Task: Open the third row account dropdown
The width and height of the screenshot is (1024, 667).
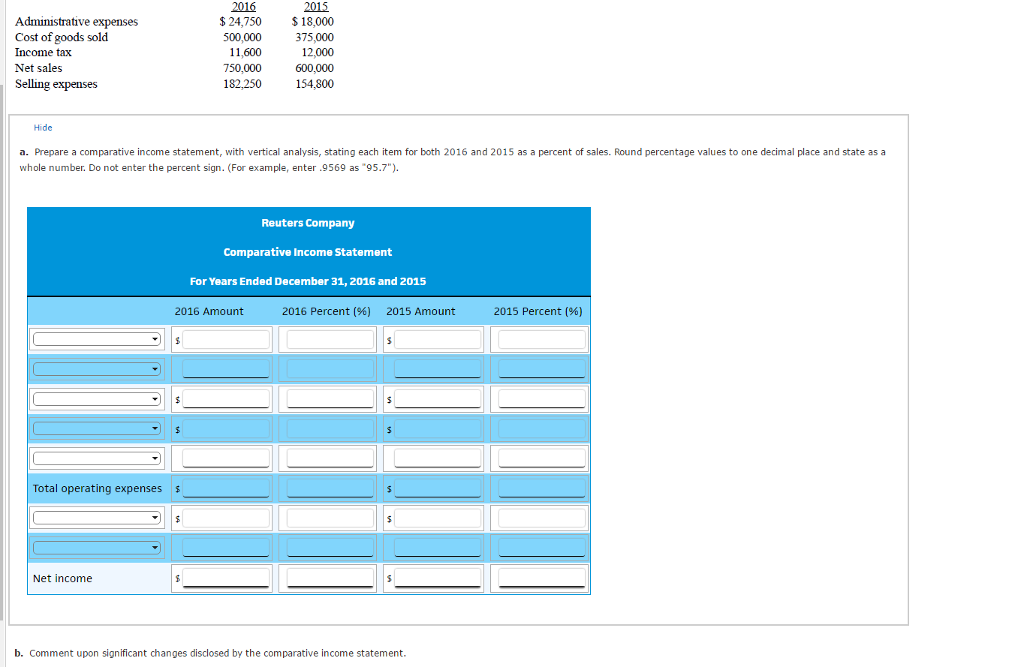Action: coord(97,398)
